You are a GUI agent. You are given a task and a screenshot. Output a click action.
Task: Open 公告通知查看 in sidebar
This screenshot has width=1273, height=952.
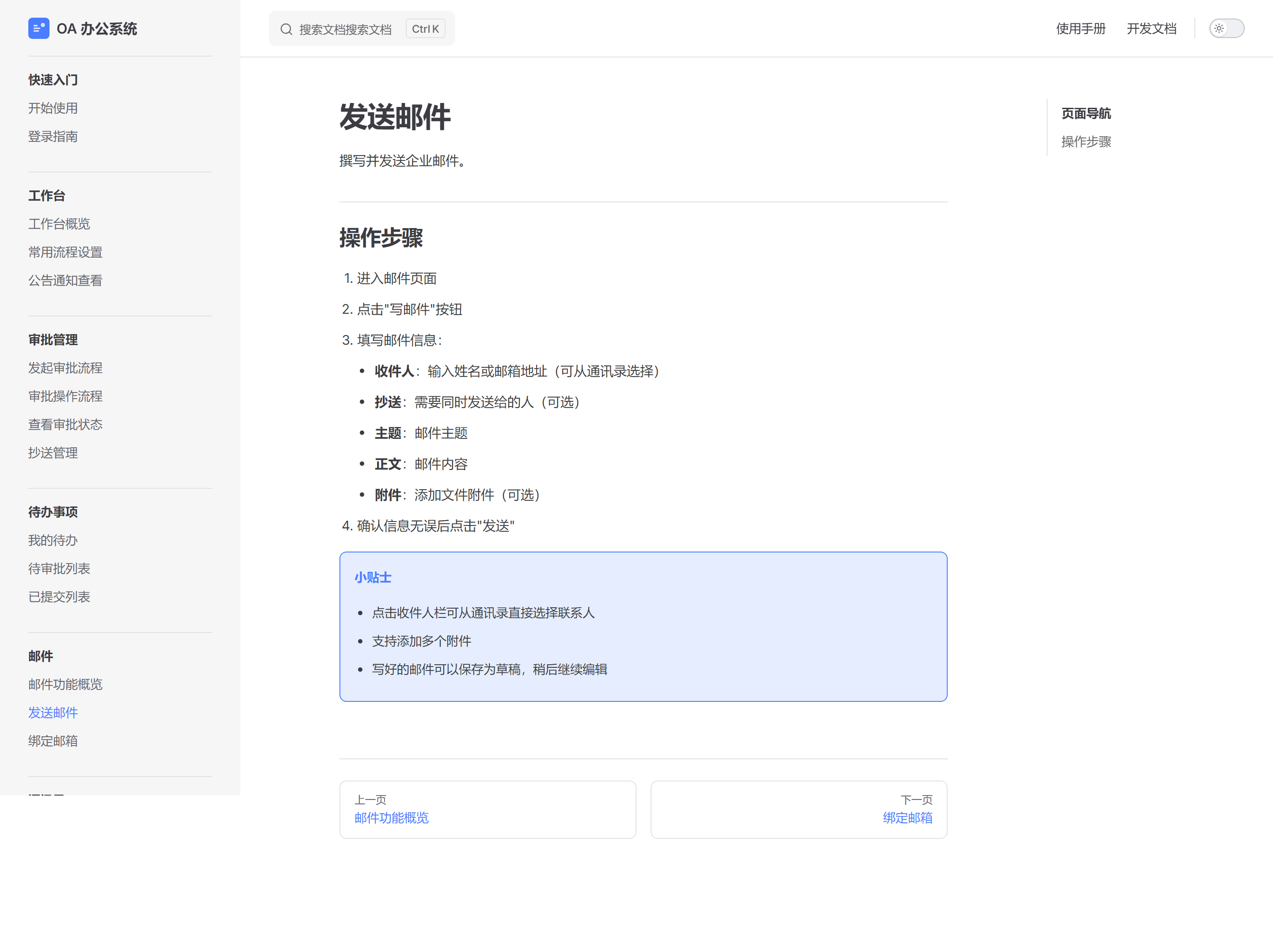(65, 280)
